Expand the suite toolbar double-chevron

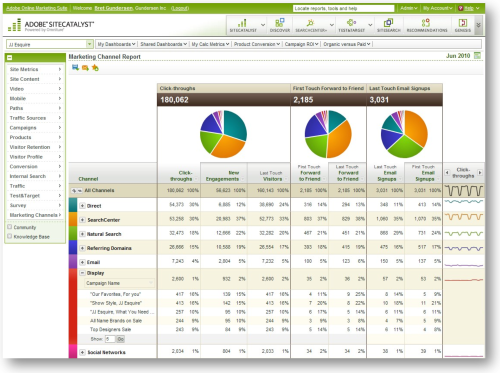point(479,25)
